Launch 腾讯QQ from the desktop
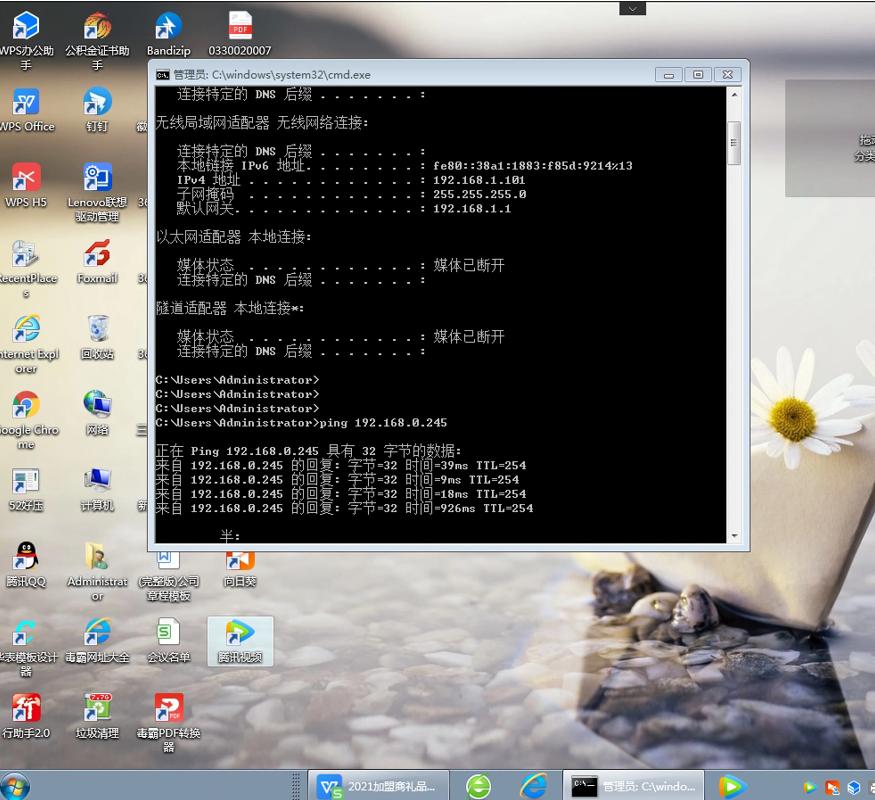Viewport: 875px width, 800px height. (26, 558)
